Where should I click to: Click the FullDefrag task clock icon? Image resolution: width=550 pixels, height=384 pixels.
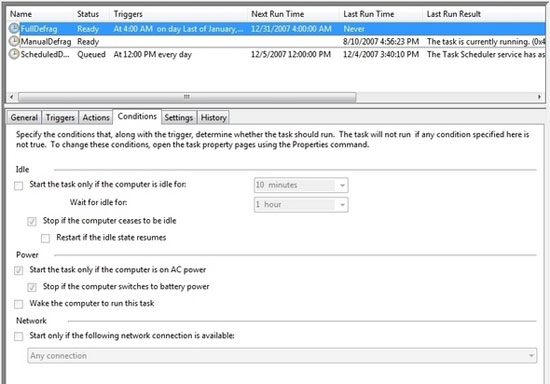(x=14, y=28)
